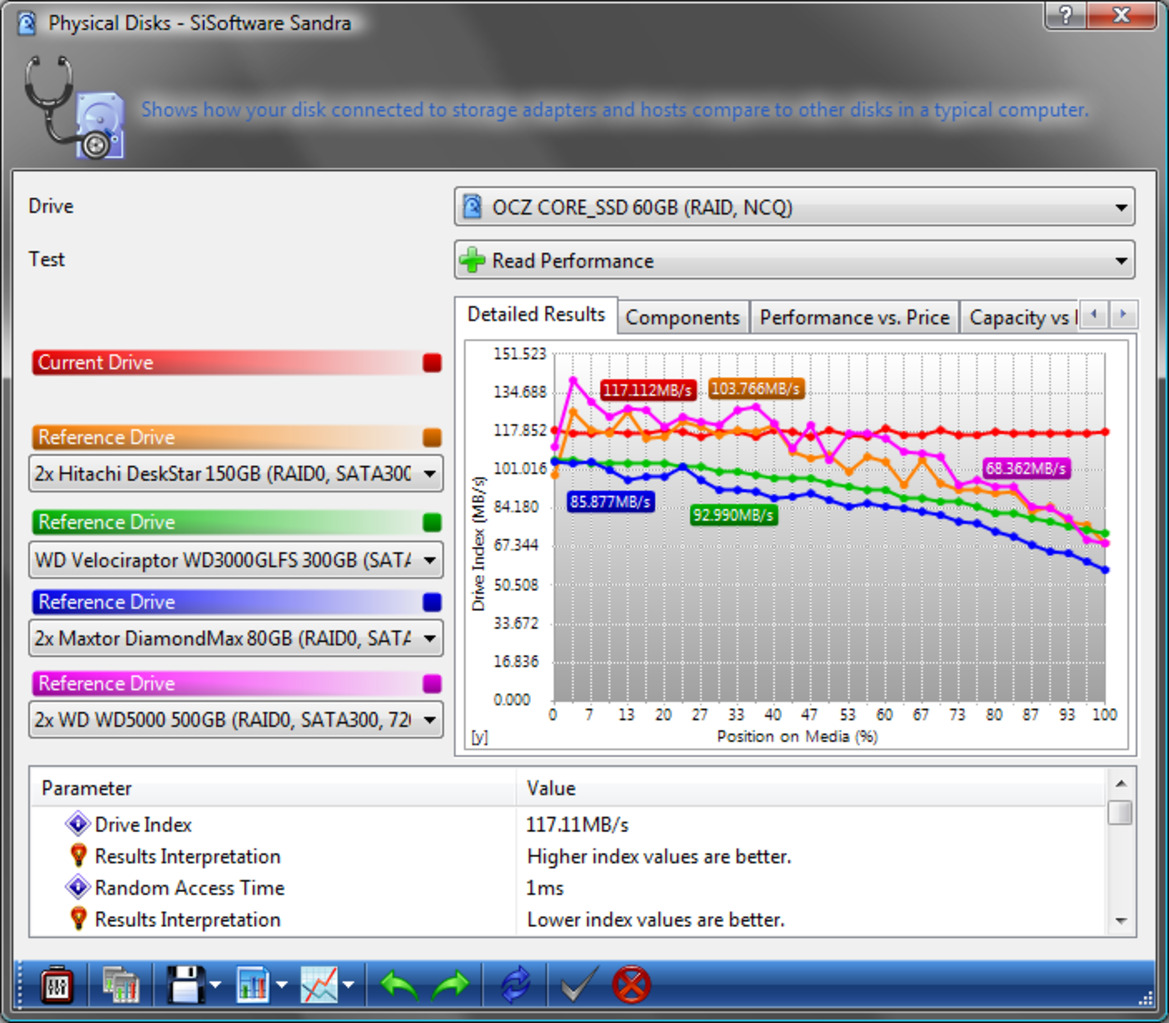Click the green forward arrow icon
This screenshot has width=1169, height=1023.
450,986
